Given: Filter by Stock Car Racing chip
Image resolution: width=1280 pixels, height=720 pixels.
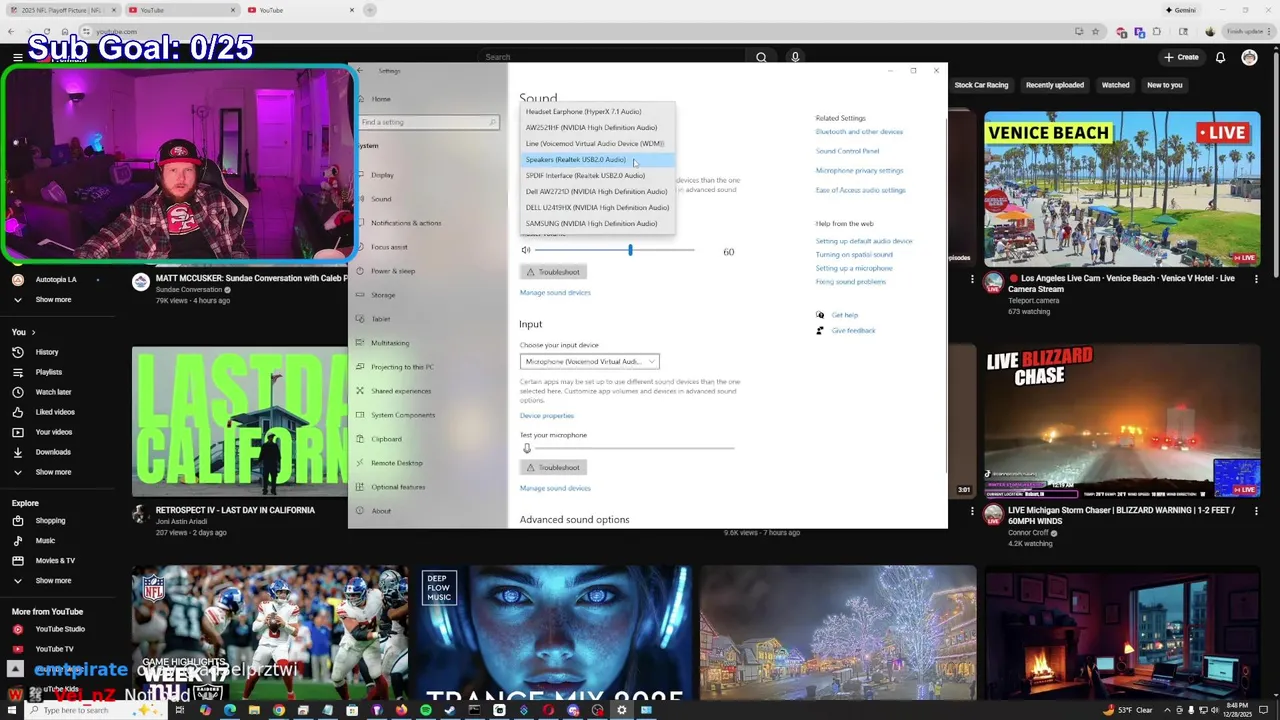Looking at the screenshot, I should 981,85.
